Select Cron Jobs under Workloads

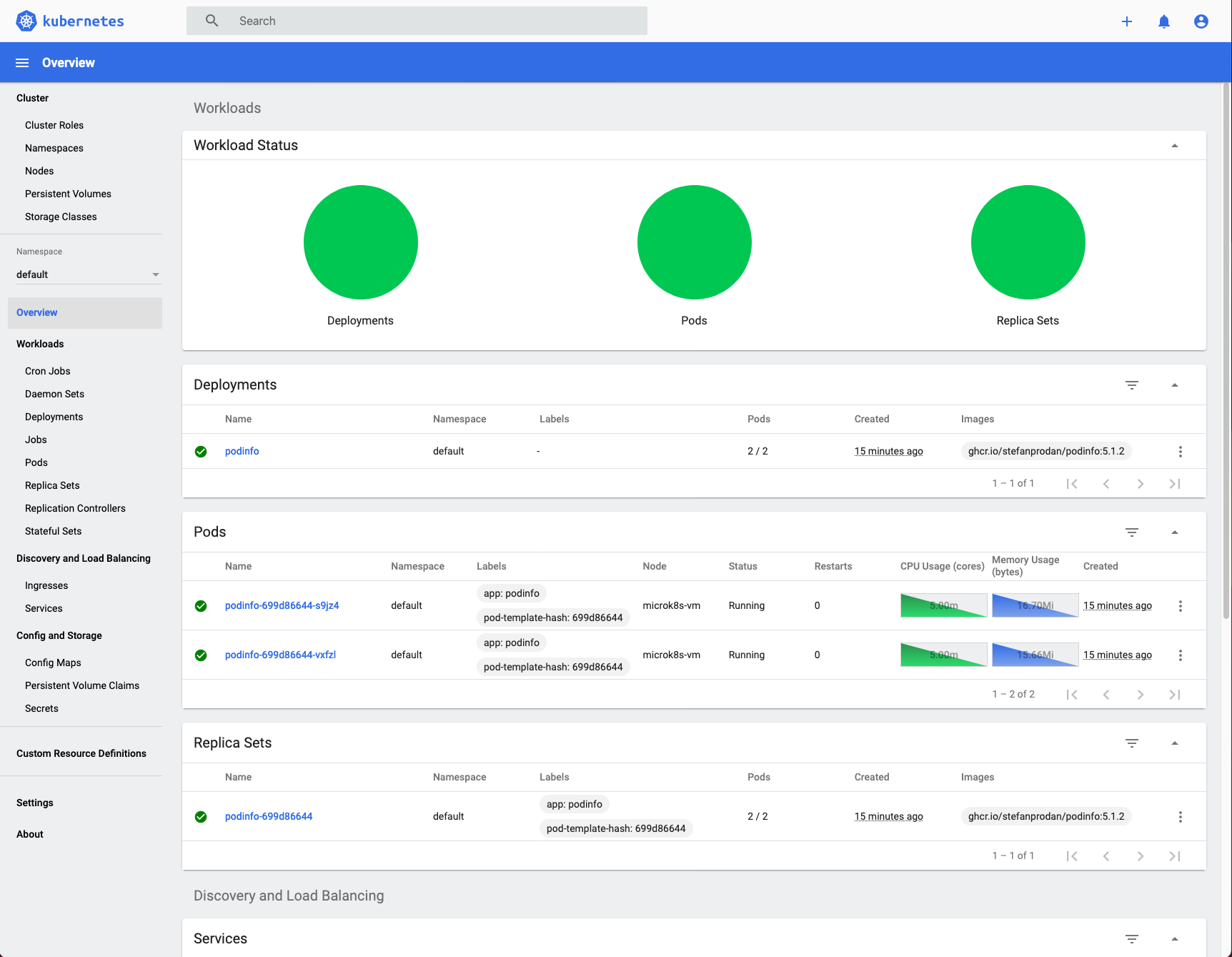click(47, 370)
